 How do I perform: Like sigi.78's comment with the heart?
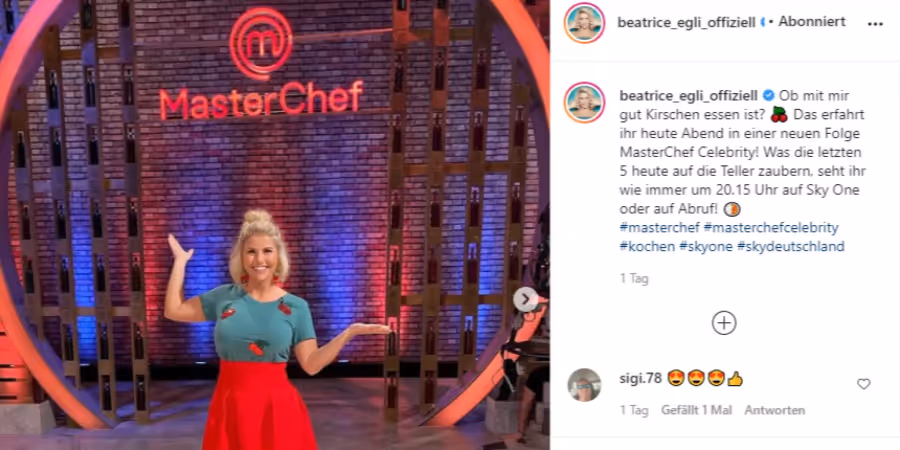pyautogui.click(x=863, y=384)
